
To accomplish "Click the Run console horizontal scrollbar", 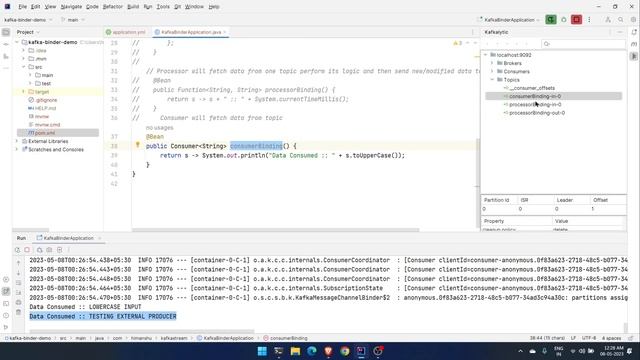I will pyautogui.click(x=142, y=331).
